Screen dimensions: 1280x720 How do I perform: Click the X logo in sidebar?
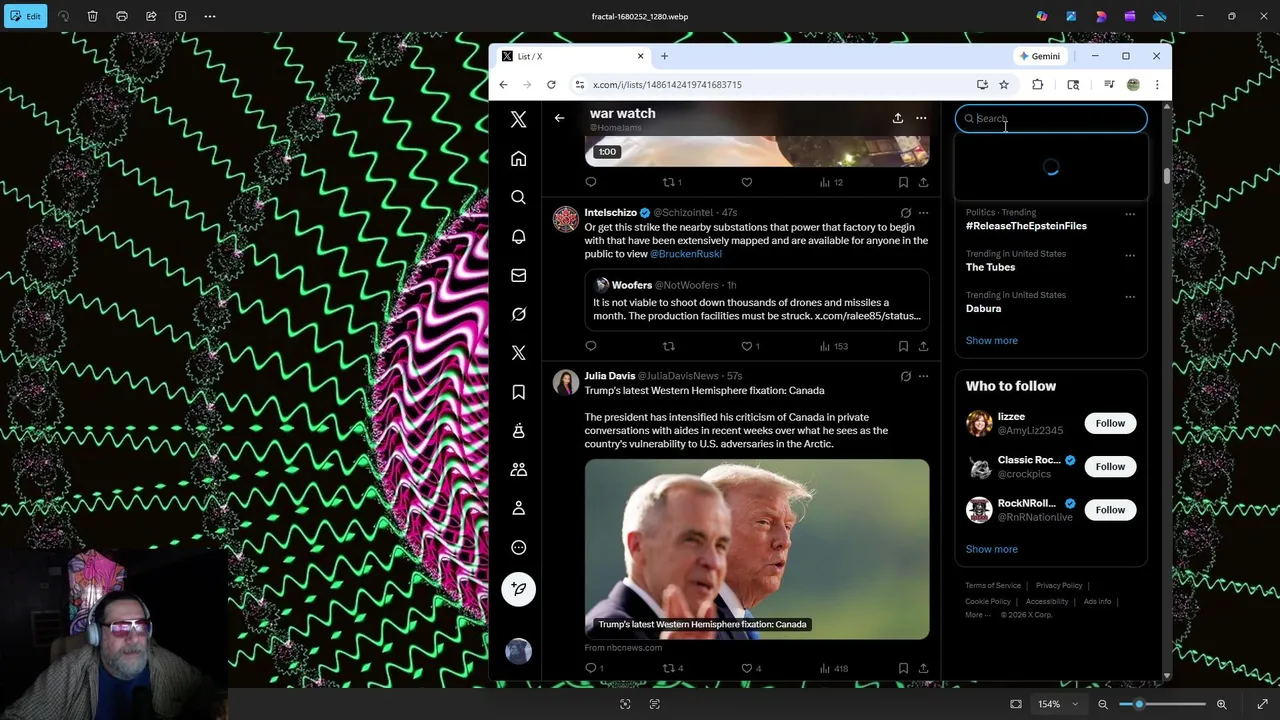coord(518,120)
